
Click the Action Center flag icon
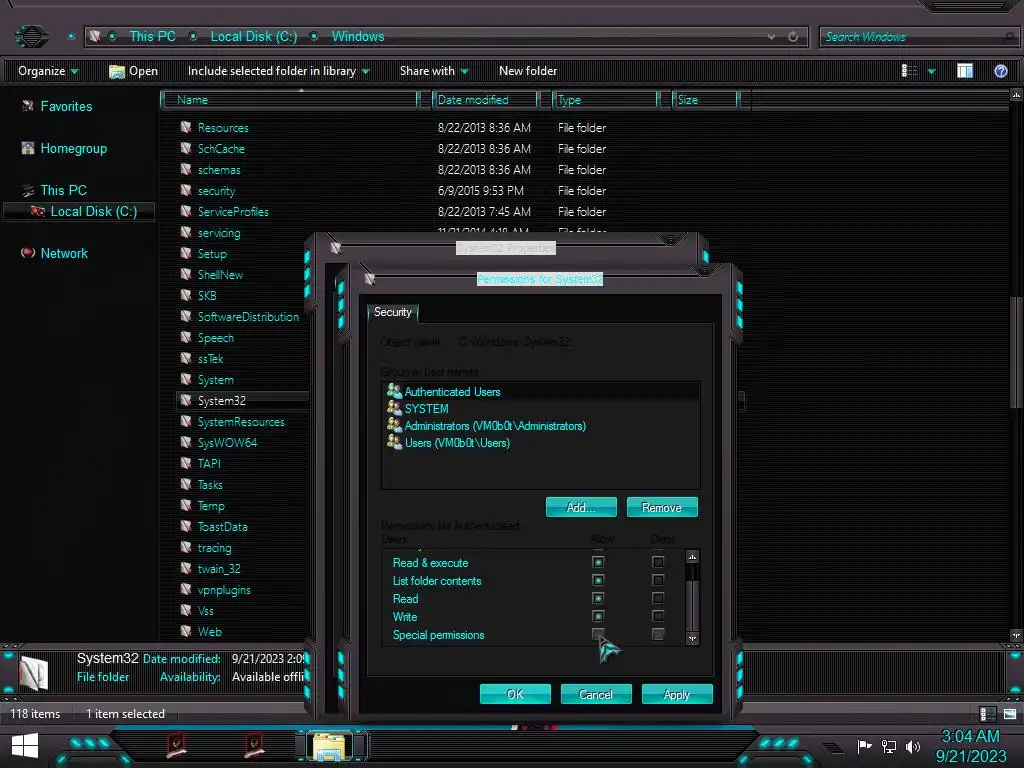pos(865,746)
